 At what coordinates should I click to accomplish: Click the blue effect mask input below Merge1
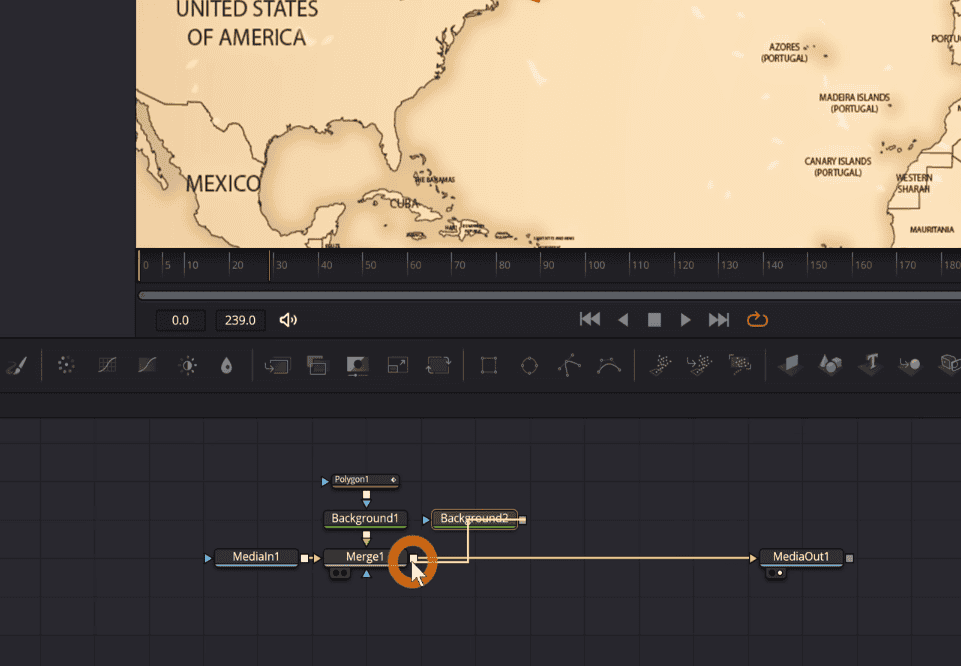tap(367, 574)
